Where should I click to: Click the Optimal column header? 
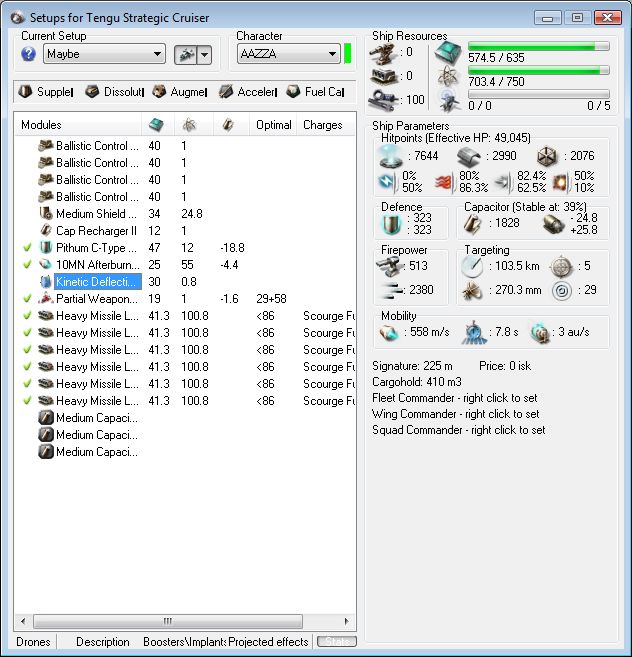click(x=274, y=125)
